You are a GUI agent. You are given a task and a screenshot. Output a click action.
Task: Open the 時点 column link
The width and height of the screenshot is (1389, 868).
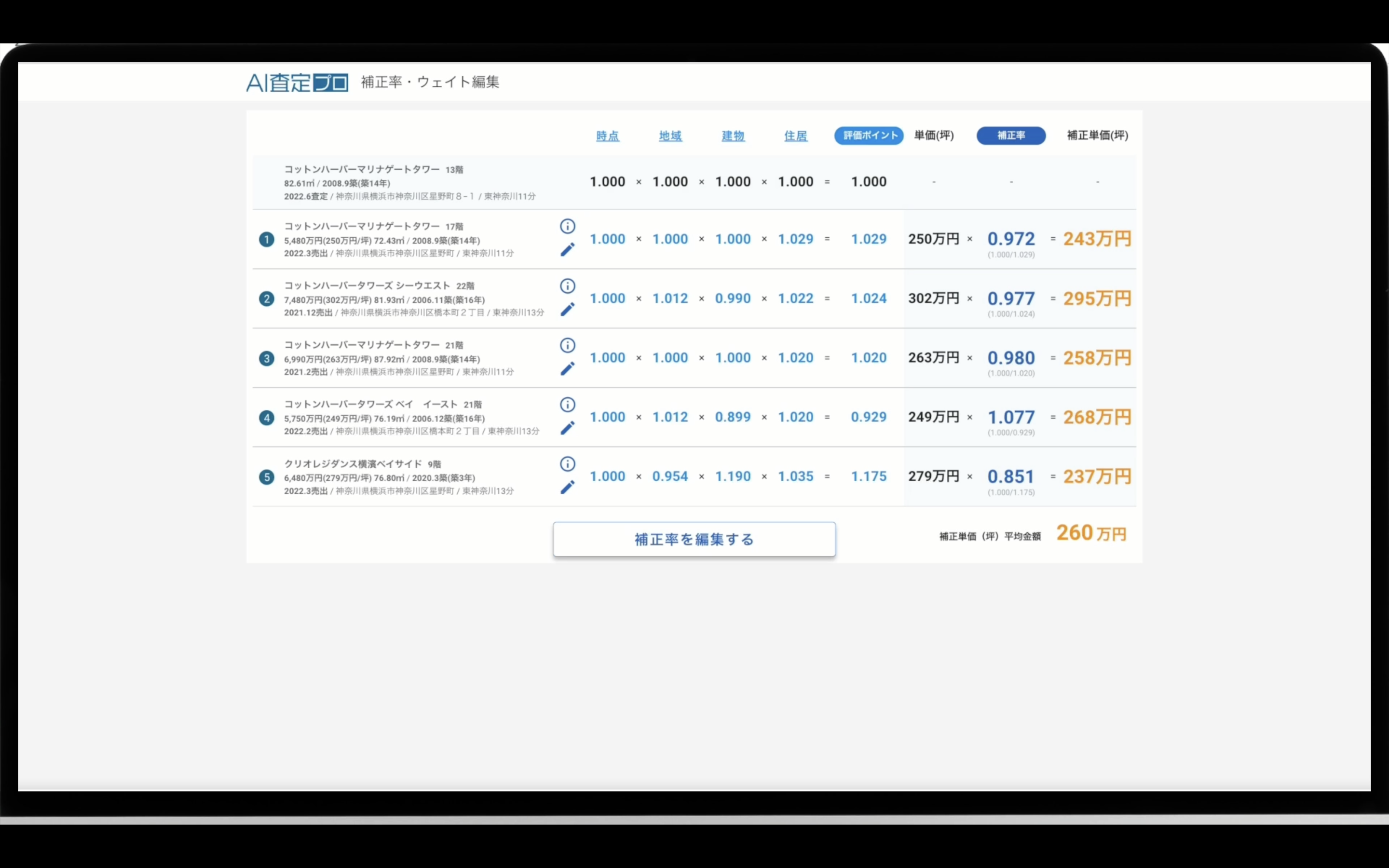[x=607, y=136]
